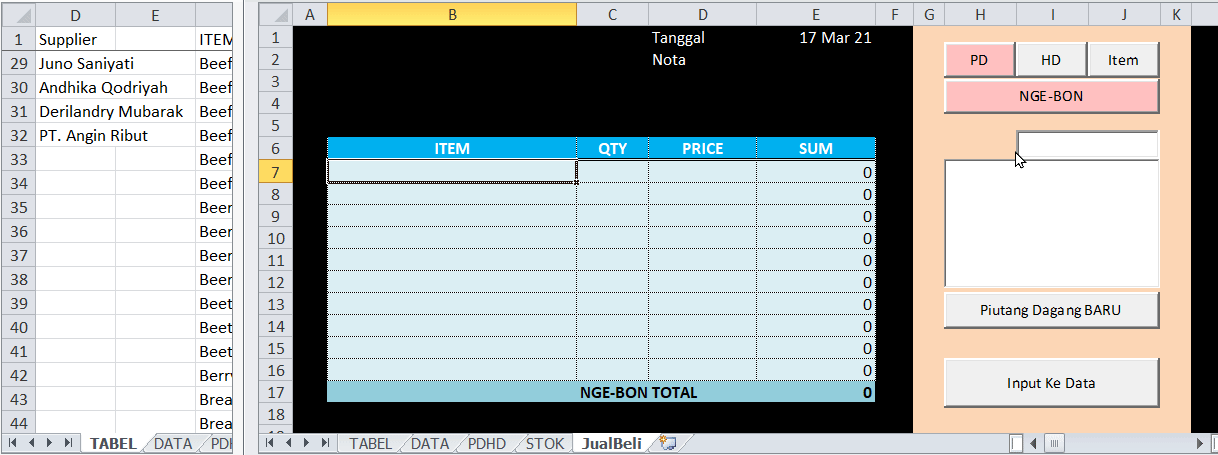The height and width of the screenshot is (455, 1218).
Task: Go to first sheet using the right pane's sheet navigation arrow
Action: (272, 442)
